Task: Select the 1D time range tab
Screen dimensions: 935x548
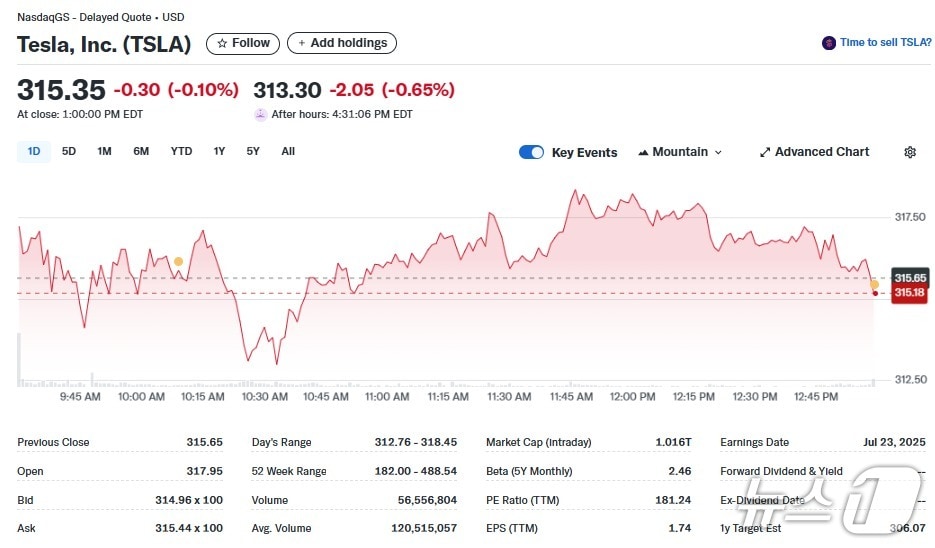Action: [x=34, y=152]
